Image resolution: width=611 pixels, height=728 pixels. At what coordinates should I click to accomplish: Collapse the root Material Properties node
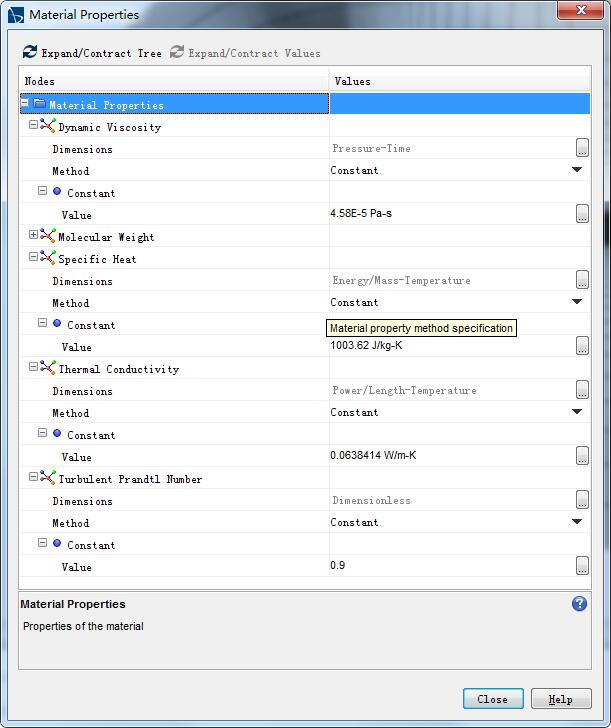[x=25, y=103]
